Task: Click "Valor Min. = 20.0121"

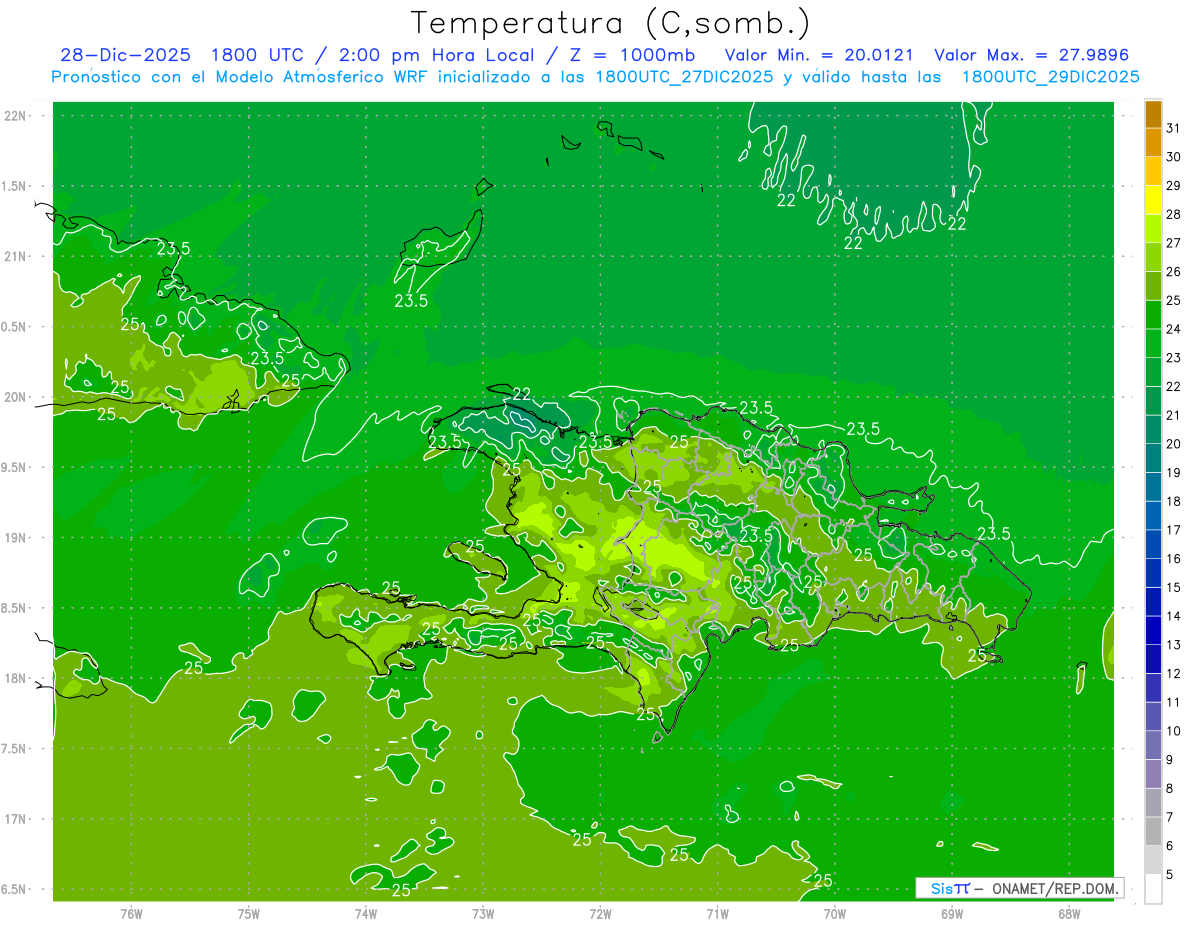Action: click(x=819, y=55)
